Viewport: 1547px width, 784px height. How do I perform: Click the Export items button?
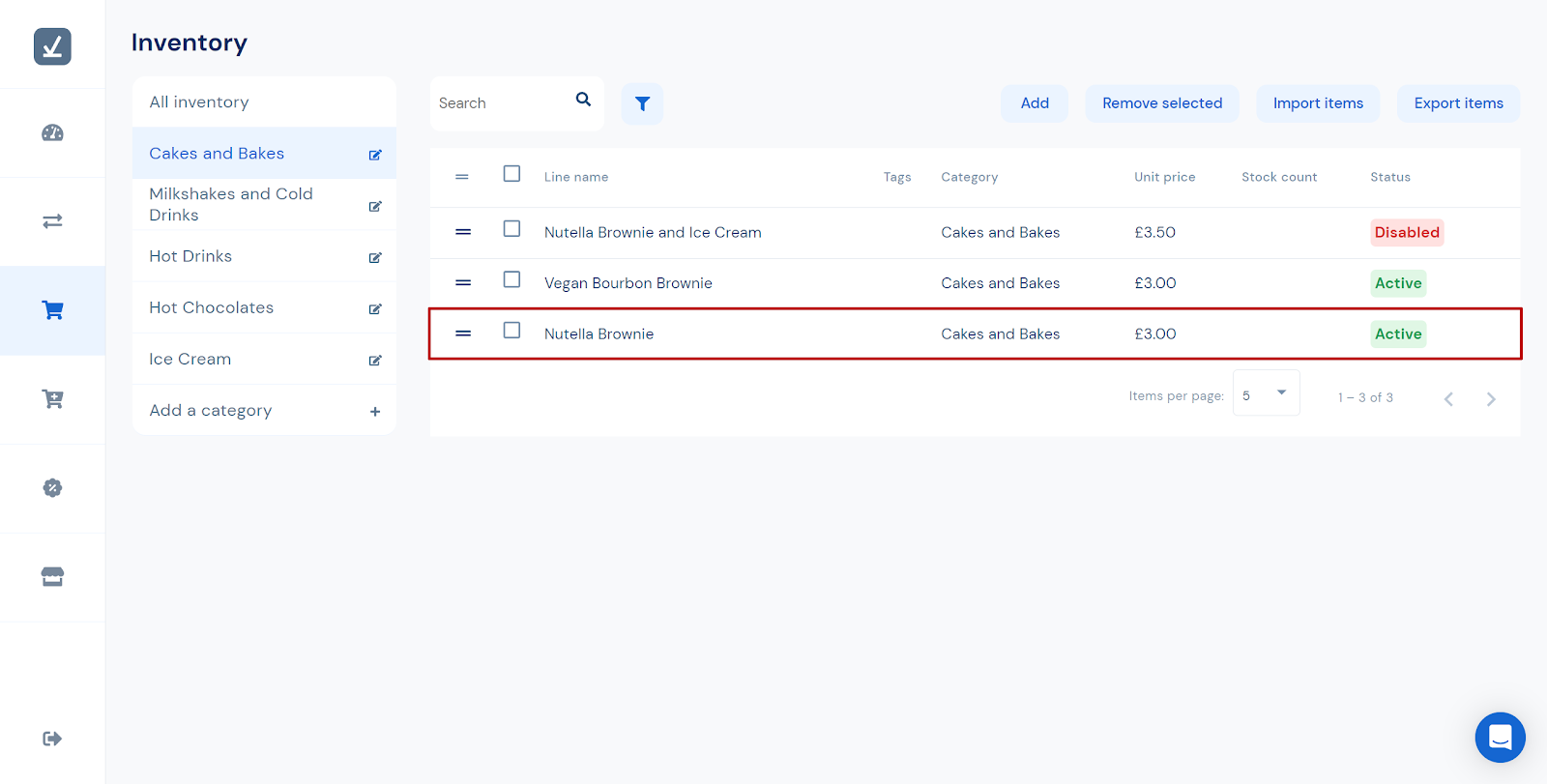(1458, 103)
